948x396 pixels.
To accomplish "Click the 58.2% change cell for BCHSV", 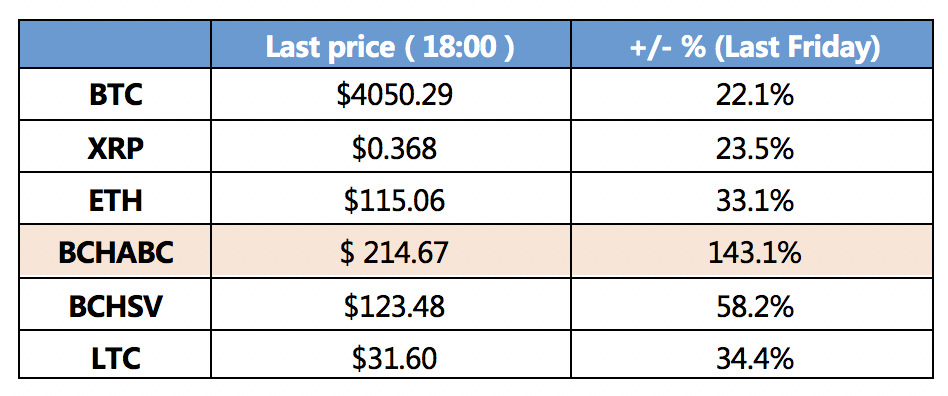I will (752, 304).
